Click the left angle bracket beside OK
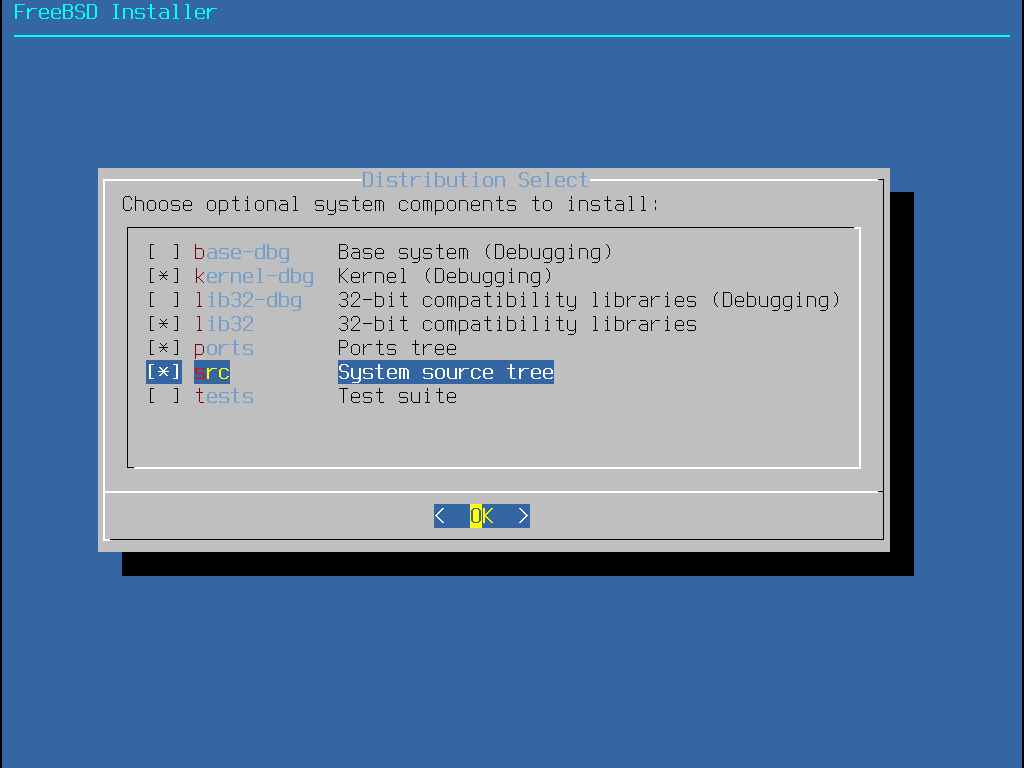Viewport: 1024px width, 768px height. click(x=440, y=516)
